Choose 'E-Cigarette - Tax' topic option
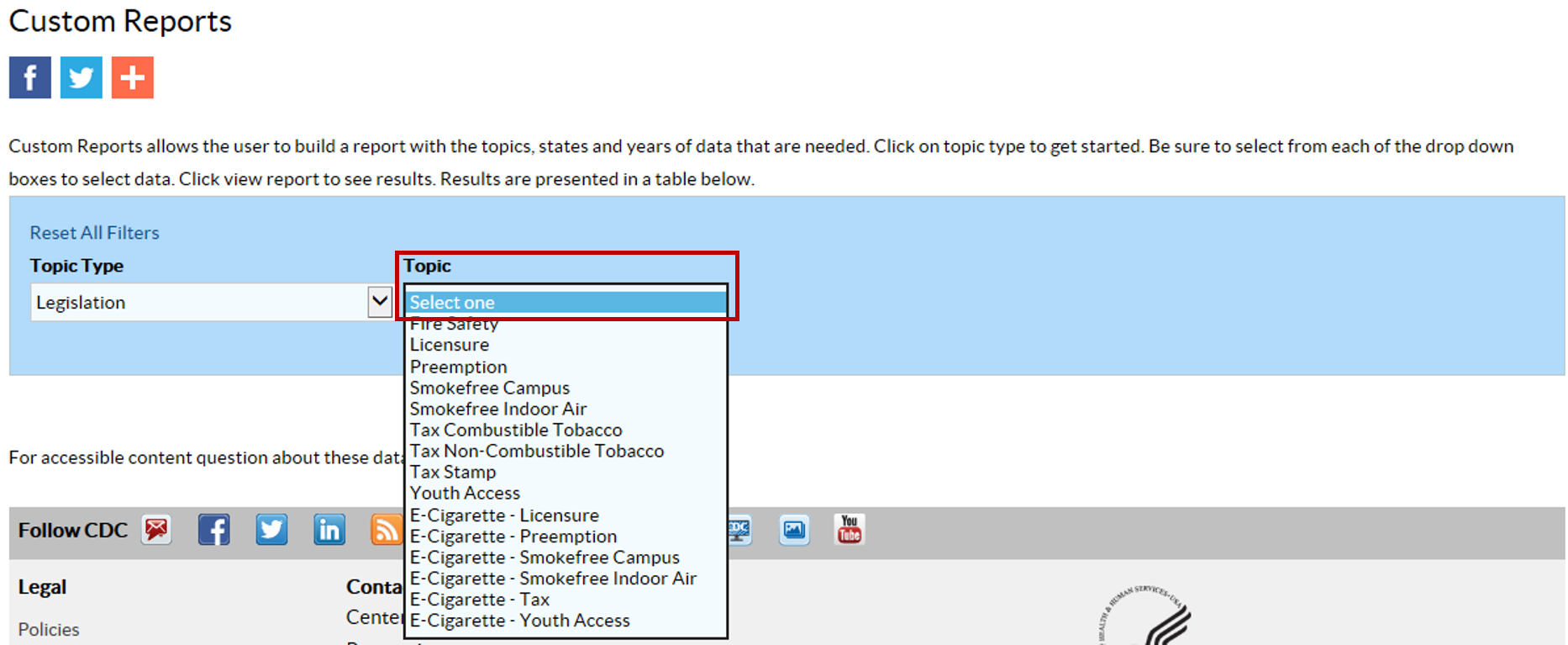This screenshot has width=1568, height=645. coord(479,600)
